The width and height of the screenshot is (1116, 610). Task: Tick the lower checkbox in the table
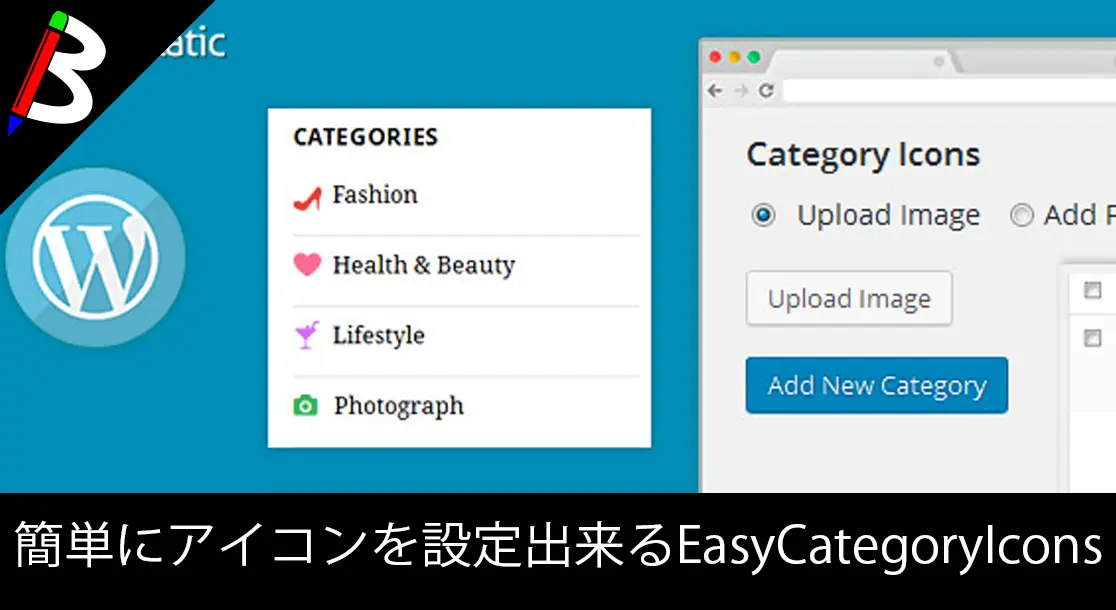click(1092, 339)
